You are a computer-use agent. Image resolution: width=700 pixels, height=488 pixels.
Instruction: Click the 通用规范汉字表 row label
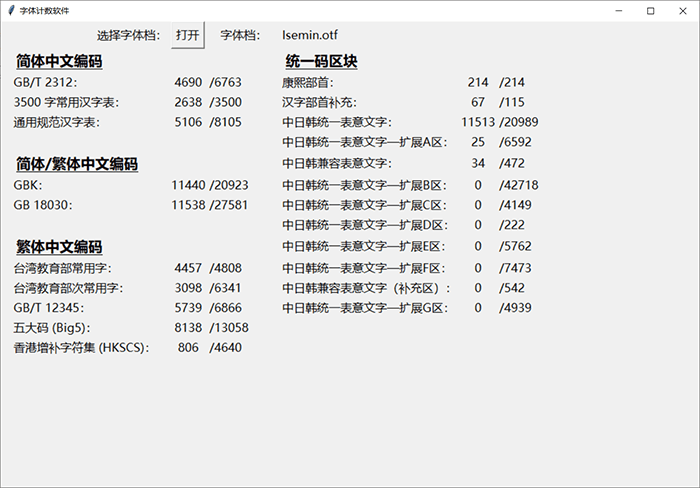tap(57, 122)
